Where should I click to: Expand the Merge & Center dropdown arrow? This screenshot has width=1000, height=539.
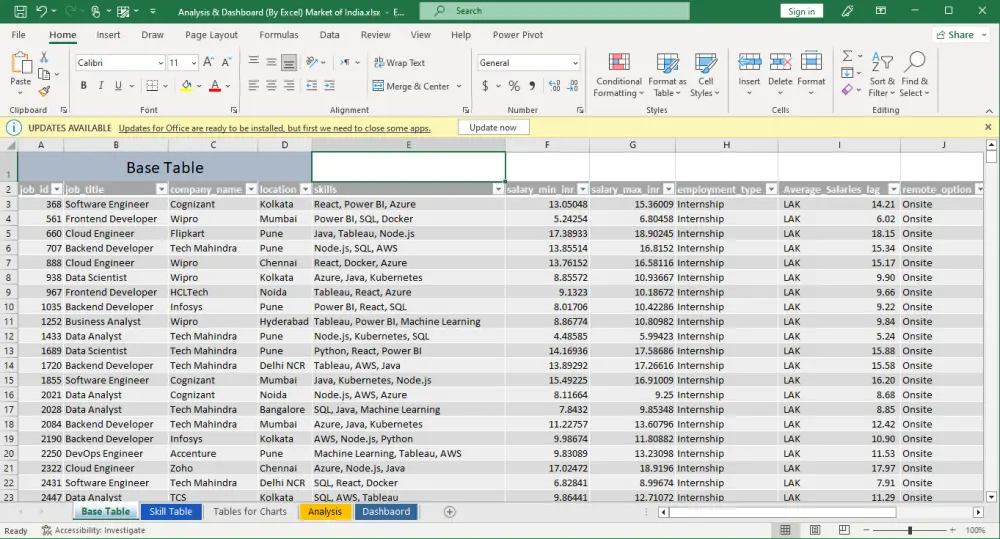point(459,86)
